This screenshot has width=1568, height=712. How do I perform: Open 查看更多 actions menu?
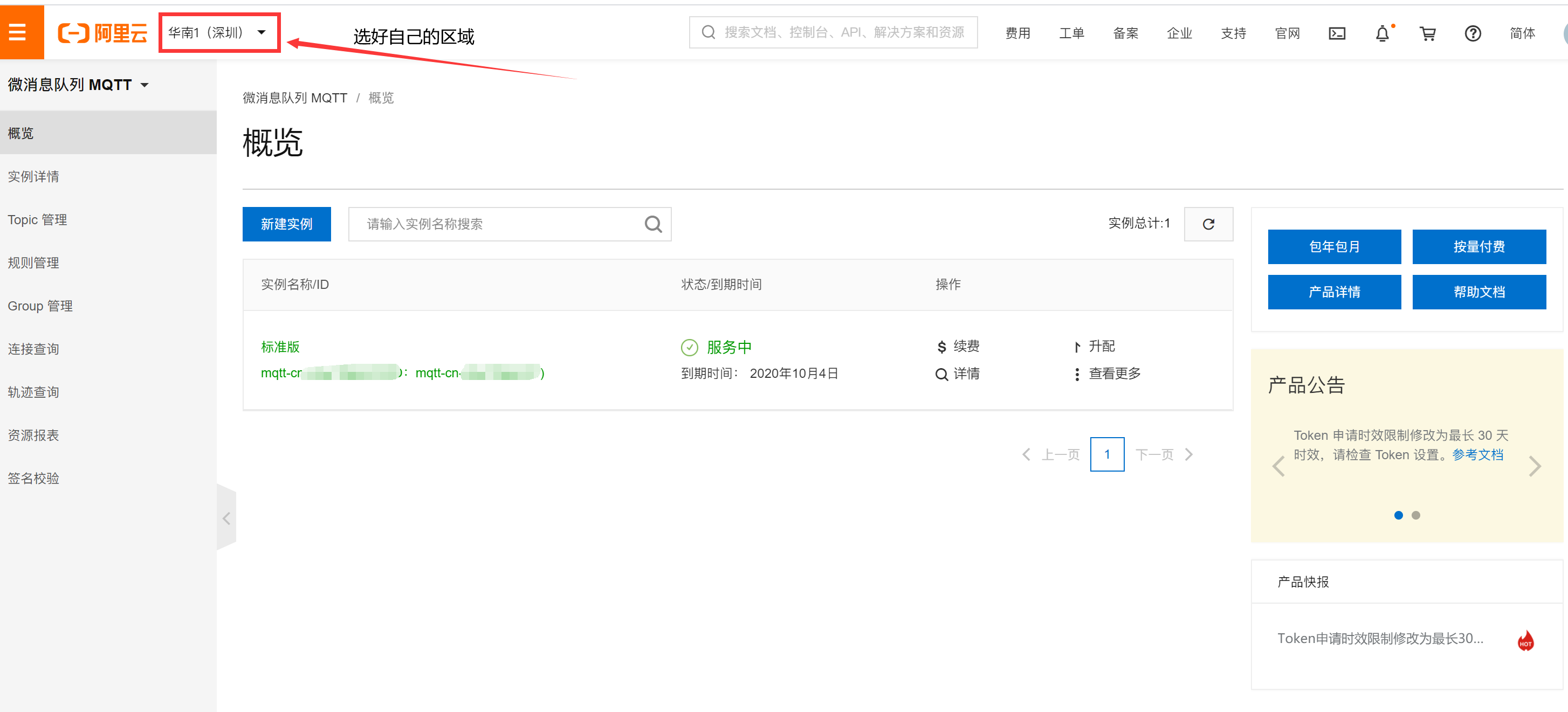[x=1108, y=374]
